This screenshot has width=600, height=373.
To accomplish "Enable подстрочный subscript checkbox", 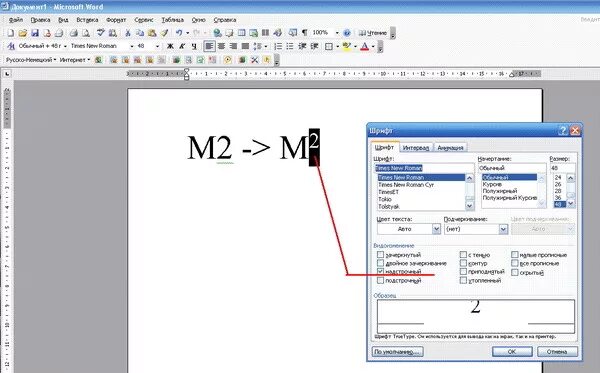I will [380, 280].
